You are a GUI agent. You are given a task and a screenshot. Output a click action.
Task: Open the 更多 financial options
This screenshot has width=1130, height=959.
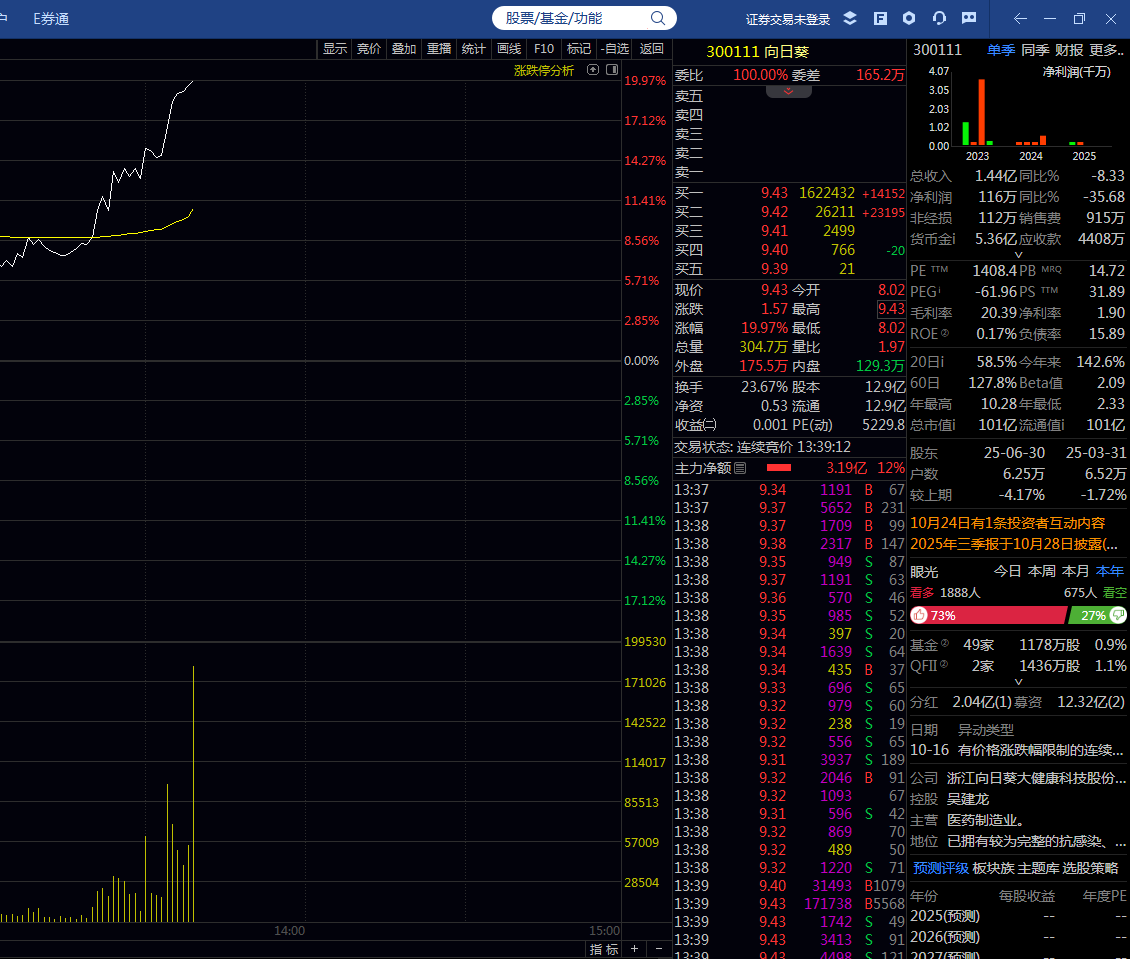click(1107, 50)
